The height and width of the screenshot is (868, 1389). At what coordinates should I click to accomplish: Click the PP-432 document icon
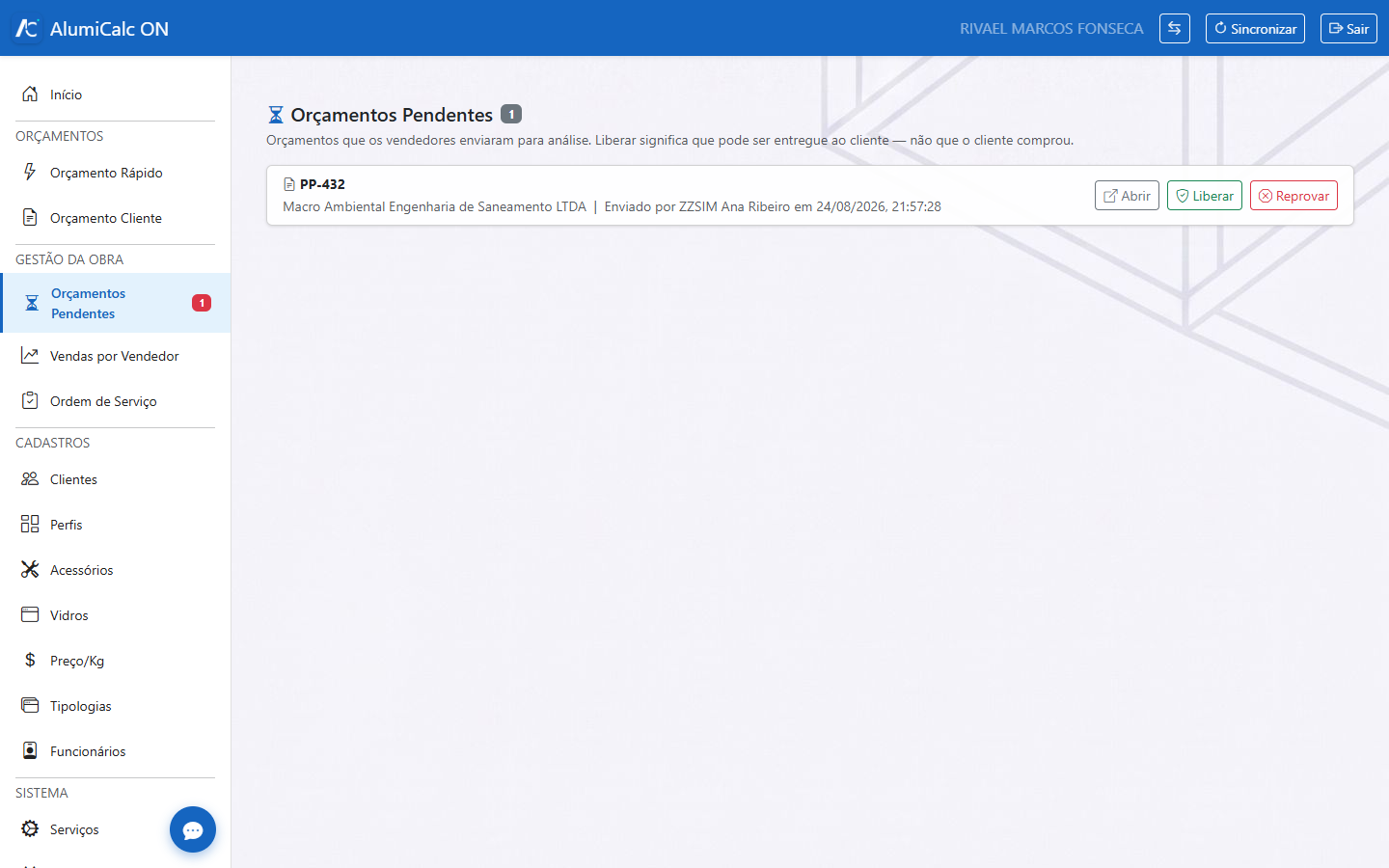click(x=289, y=184)
